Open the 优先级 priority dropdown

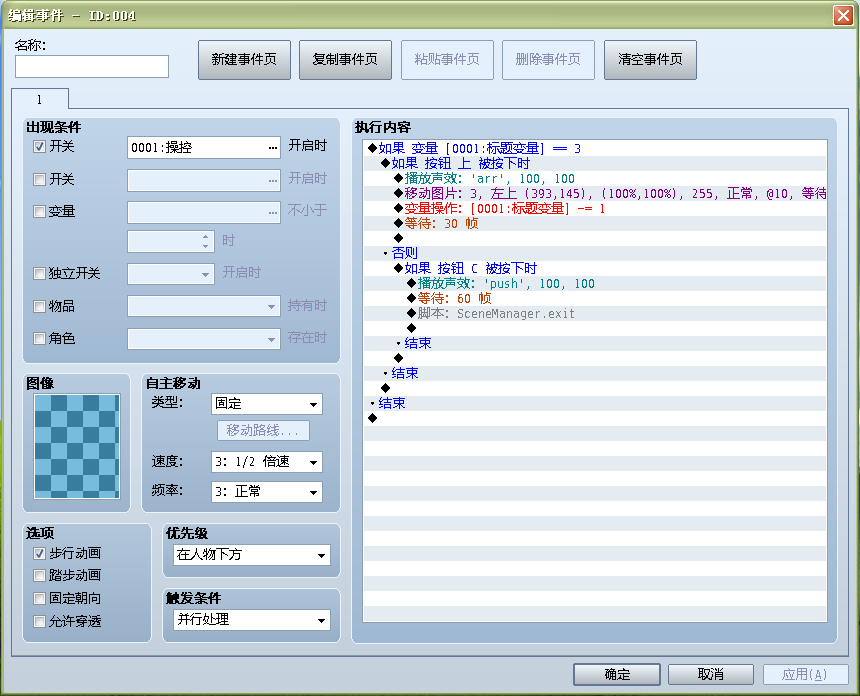tap(252, 555)
